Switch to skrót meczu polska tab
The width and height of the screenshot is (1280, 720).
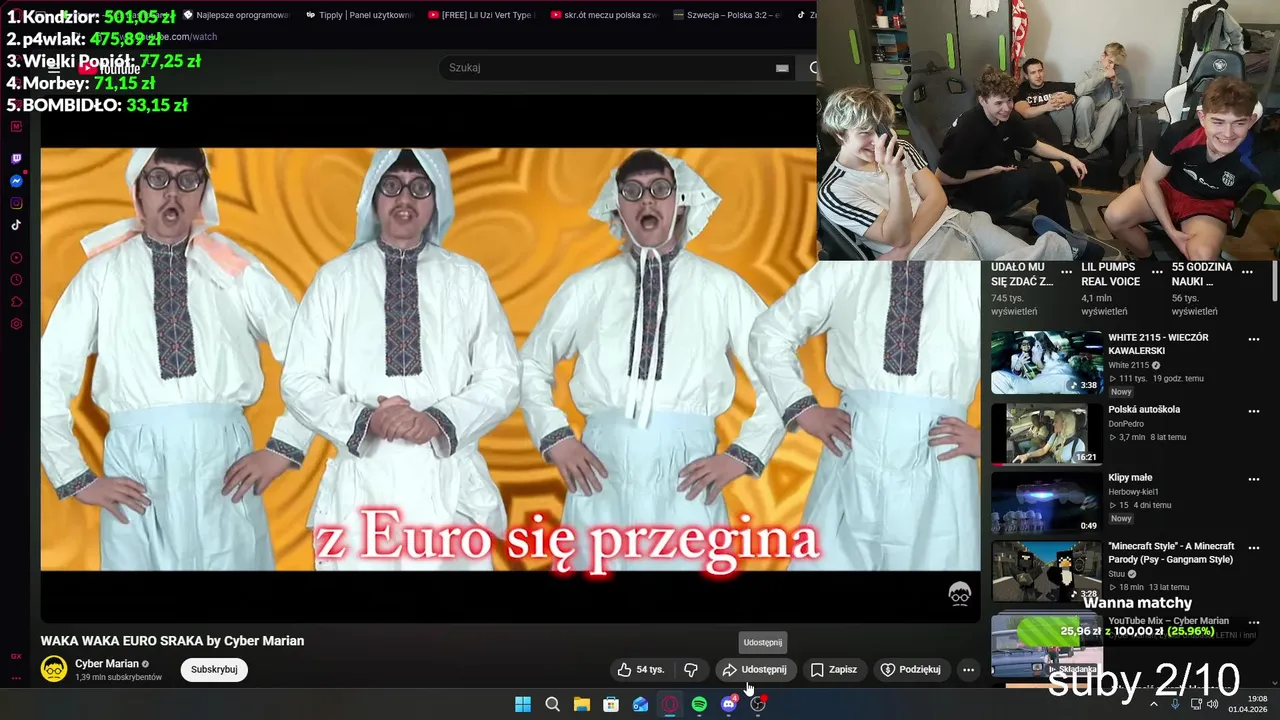click(603, 15)
